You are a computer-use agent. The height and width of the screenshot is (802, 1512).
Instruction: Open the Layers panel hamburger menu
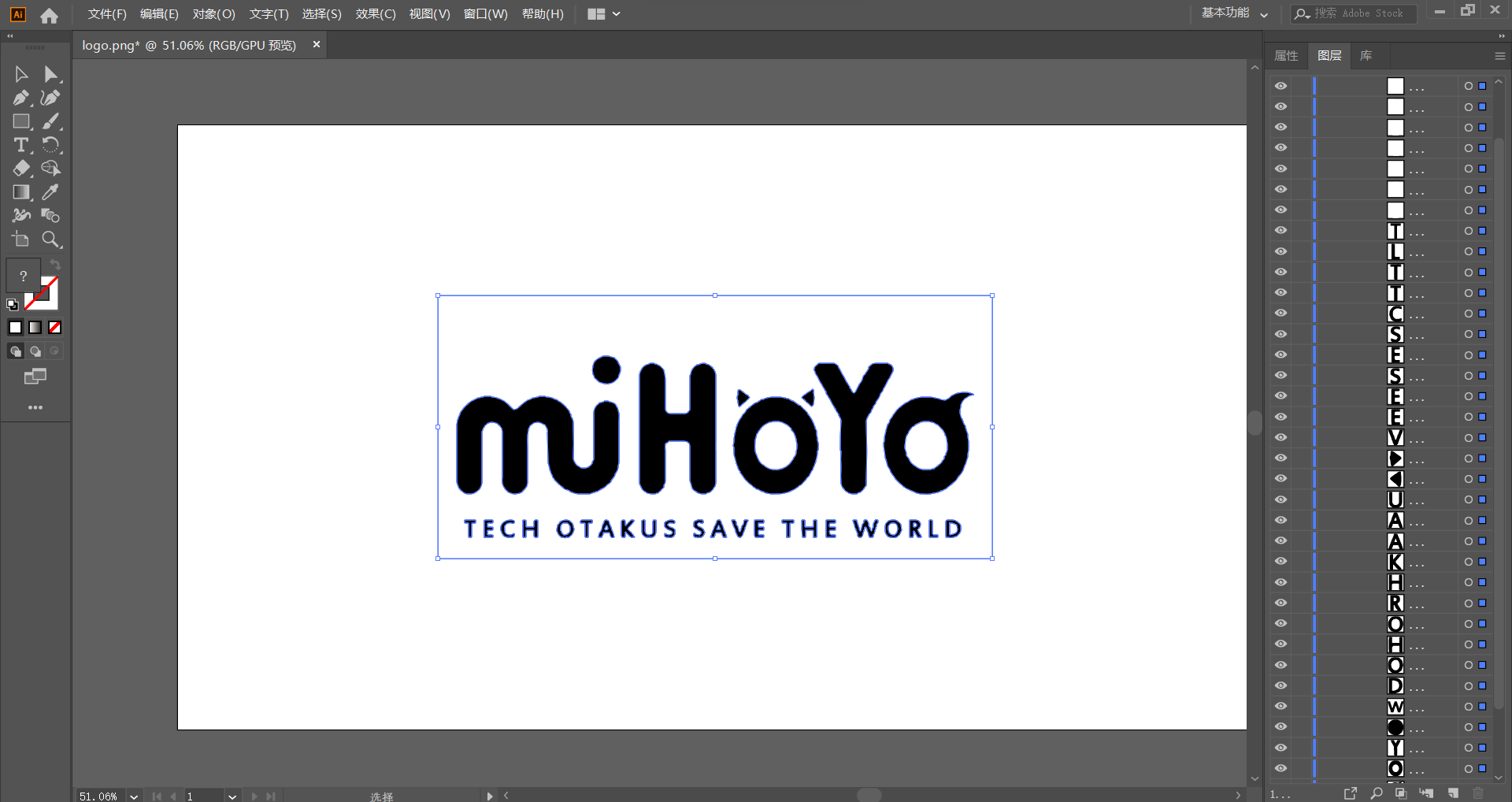[1500, 56]
